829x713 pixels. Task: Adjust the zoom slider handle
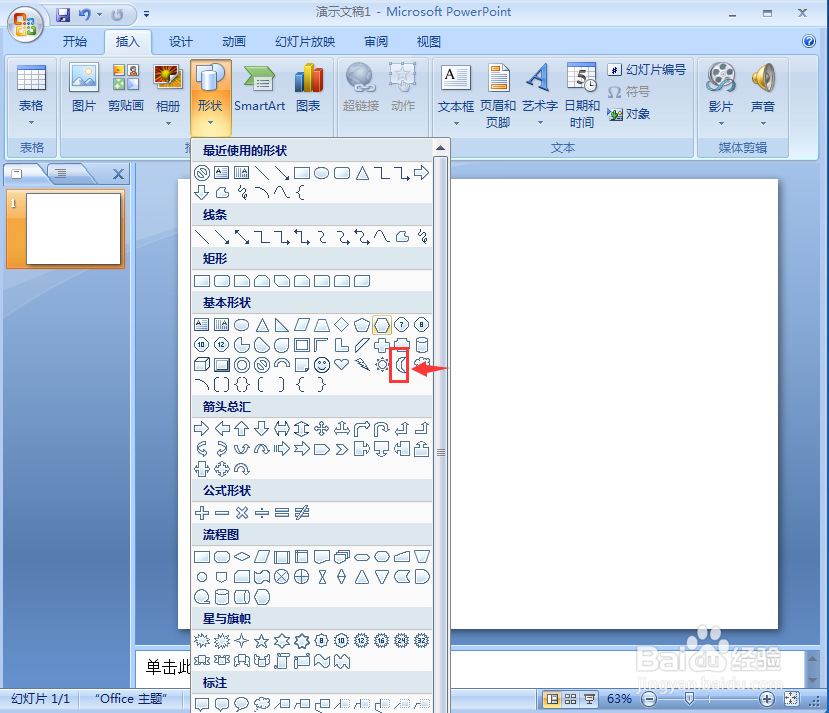tap(689, 699)
